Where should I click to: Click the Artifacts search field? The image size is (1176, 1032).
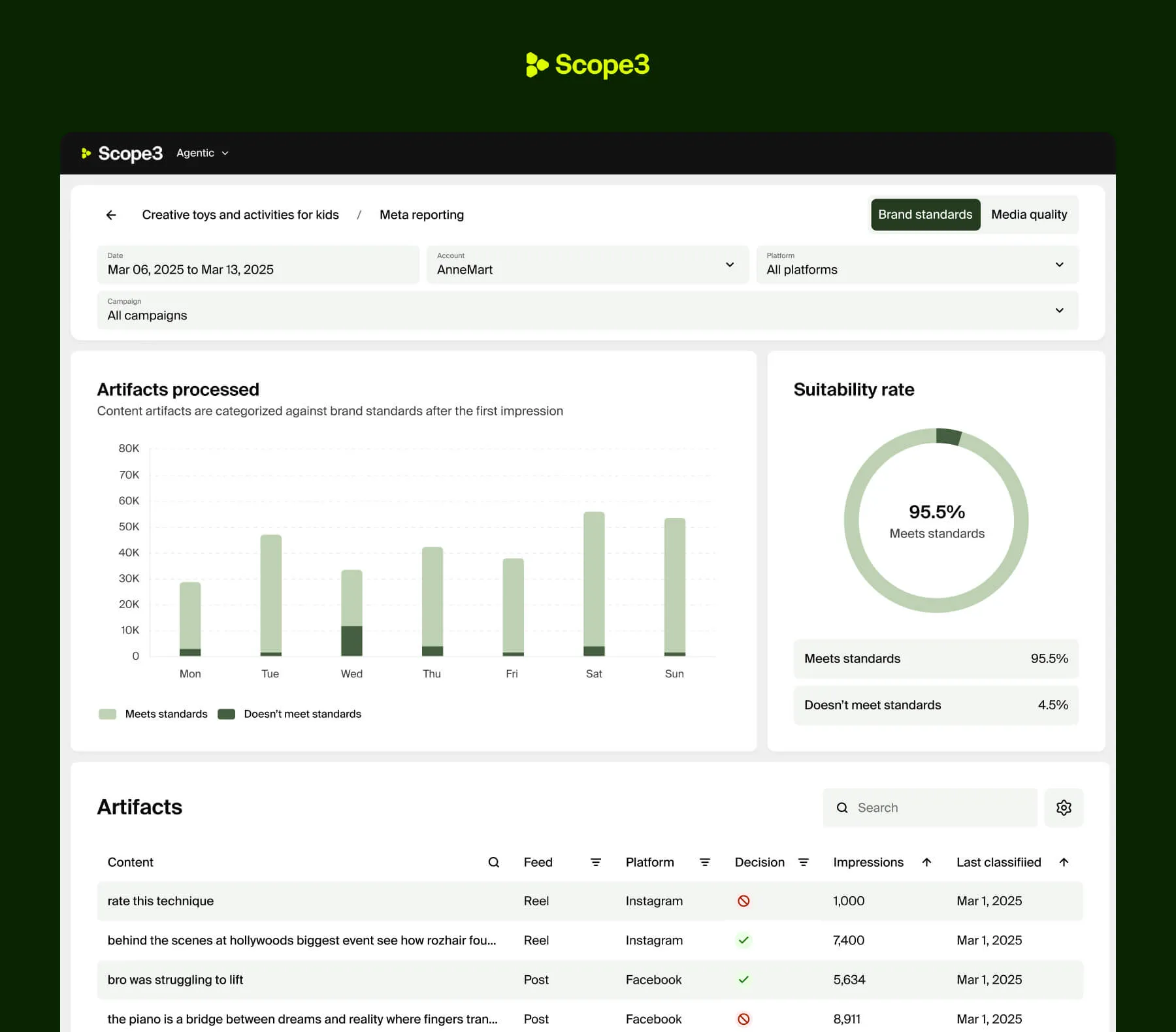pyautogui.click(x=928, y=807)
